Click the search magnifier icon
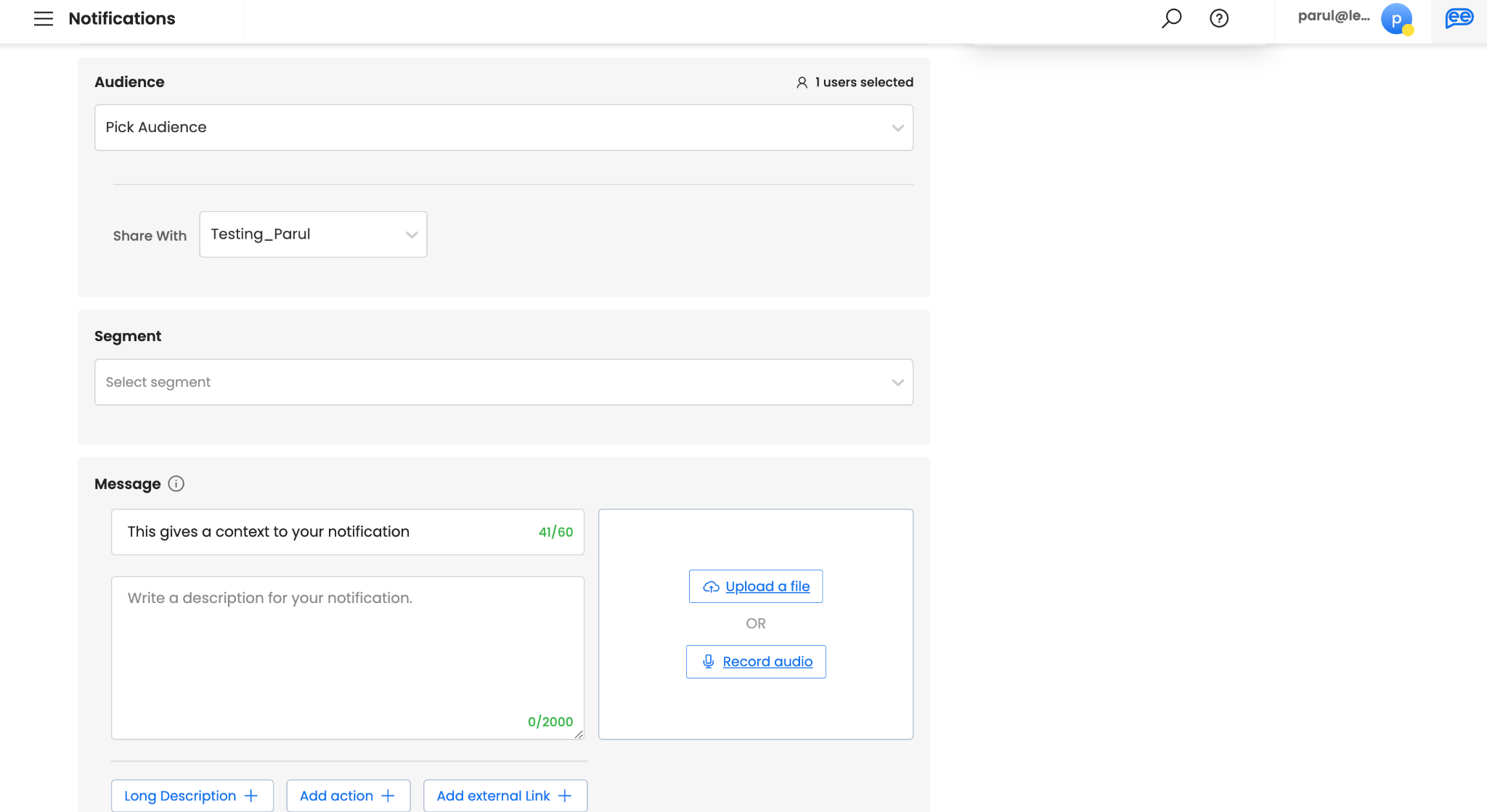The width and height of the screenshot is (1487, 812). 1171,18
